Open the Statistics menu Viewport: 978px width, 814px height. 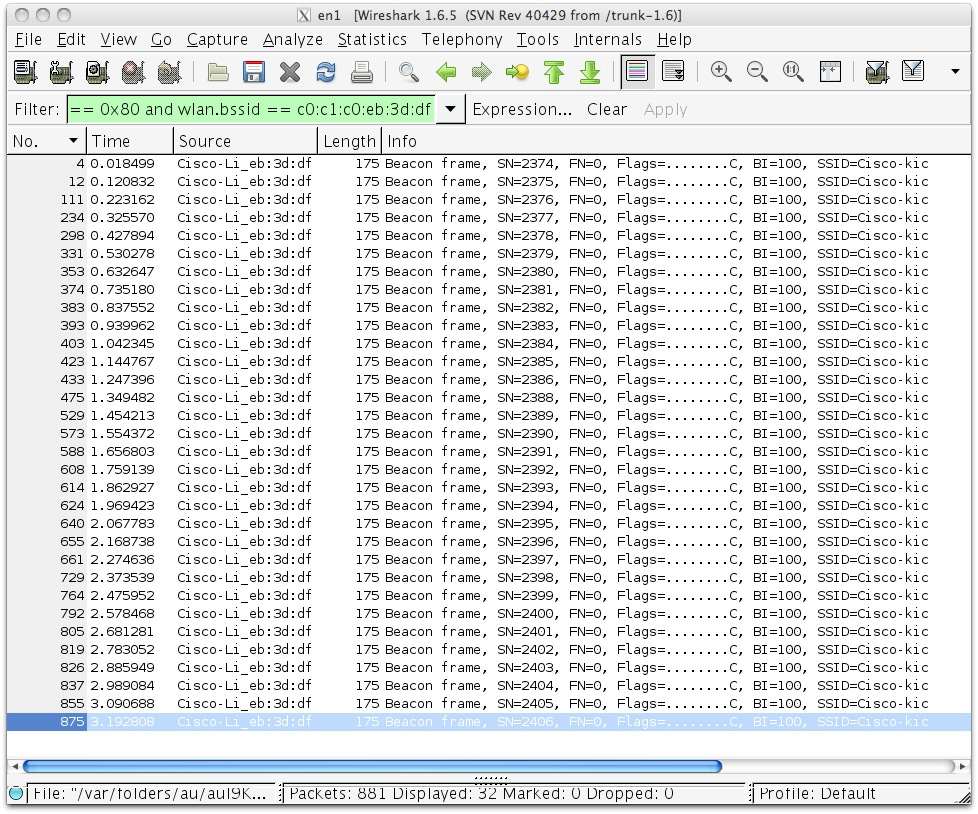[372, 39]
